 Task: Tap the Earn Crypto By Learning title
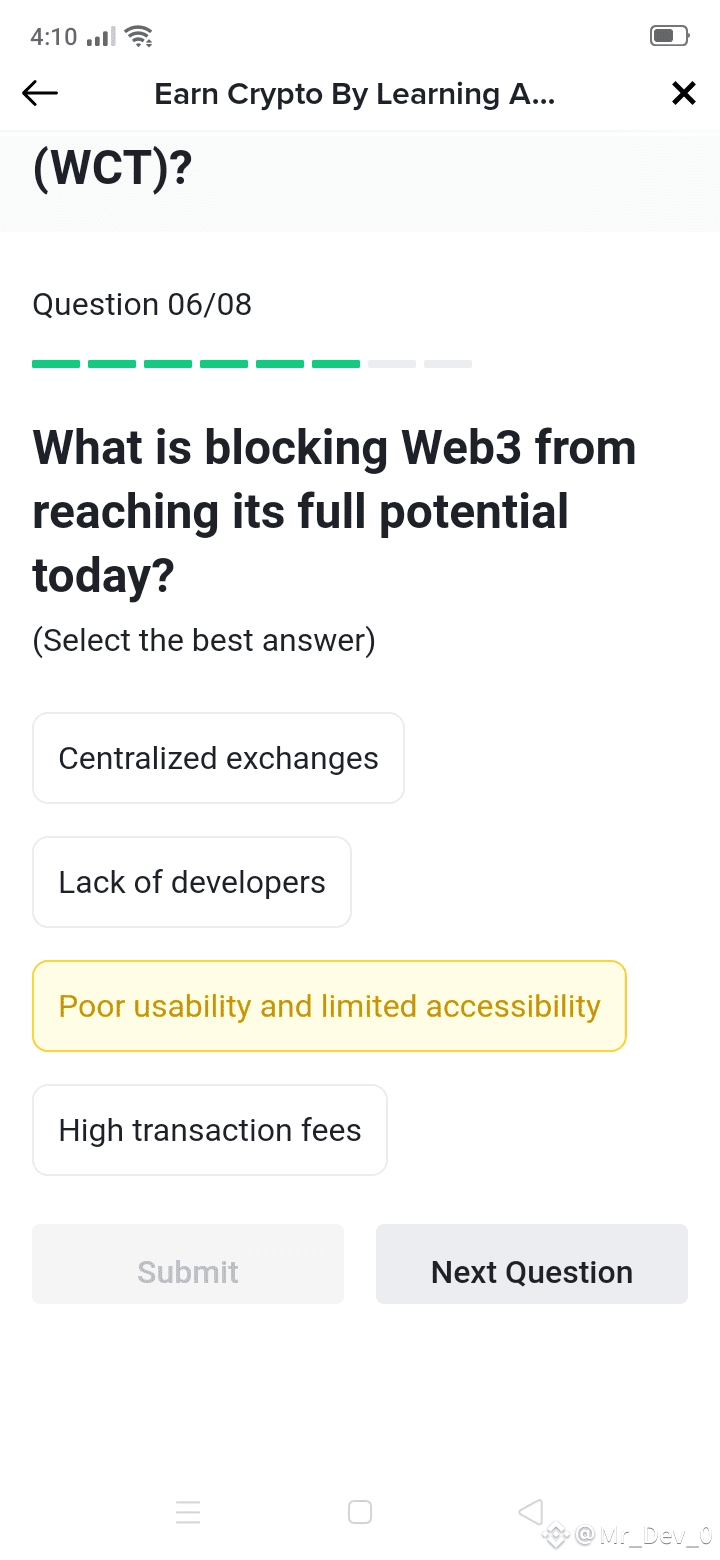coord(355,94)
